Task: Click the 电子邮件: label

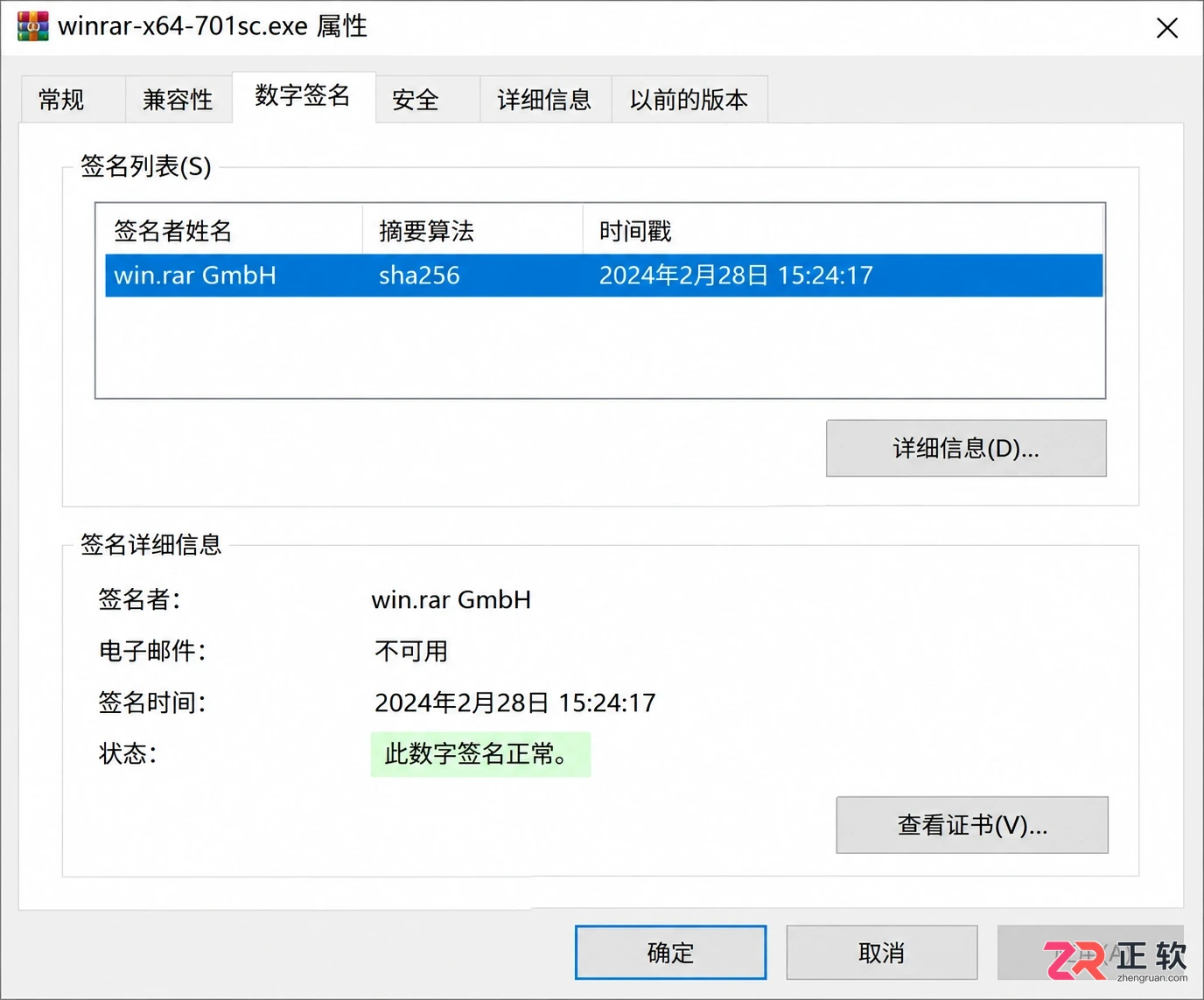Action: click(x=152, y=651)
